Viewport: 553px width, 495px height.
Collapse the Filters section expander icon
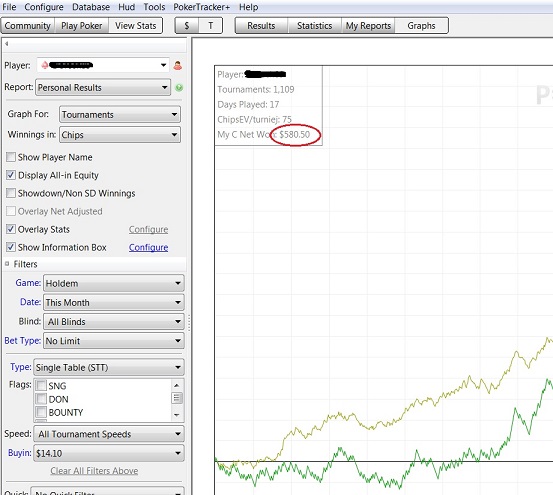coord(7,264)
